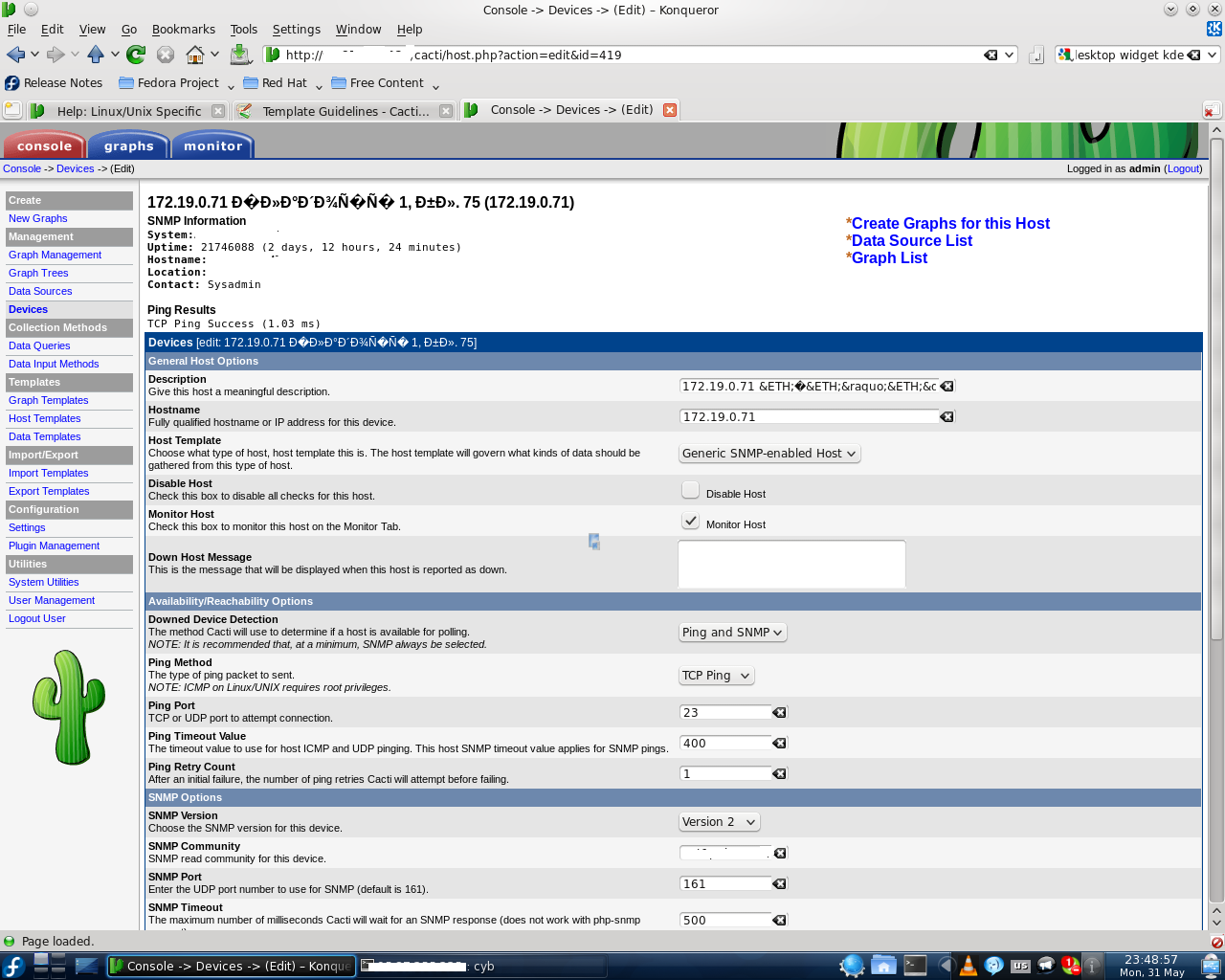Switch to the graphs tab
Viewport: 1225px width, 980px height.
[x=128, y=145]
